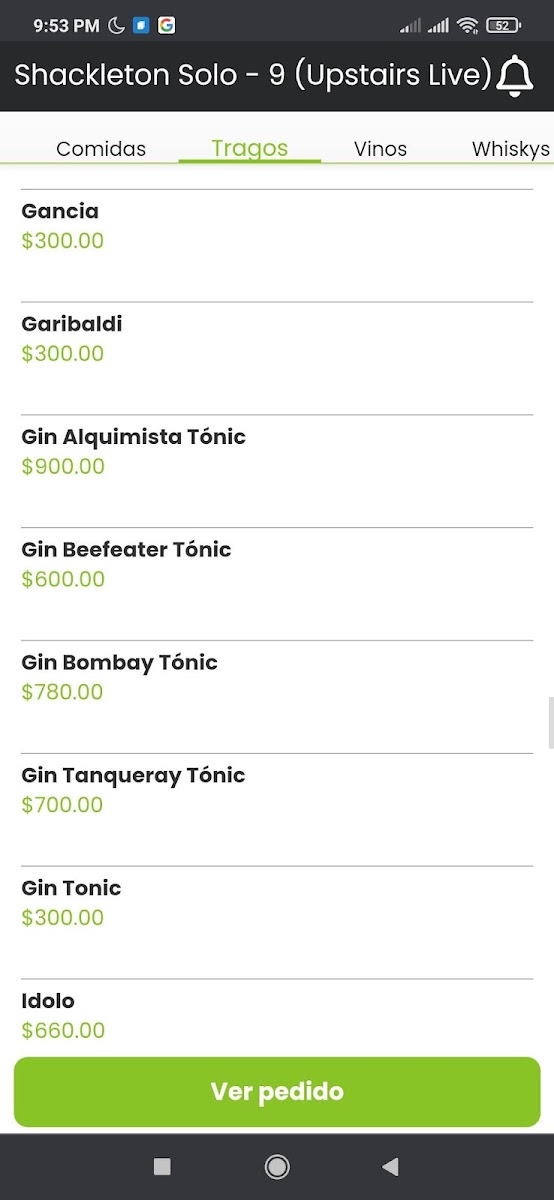Select the Gancia drink item

277,245
